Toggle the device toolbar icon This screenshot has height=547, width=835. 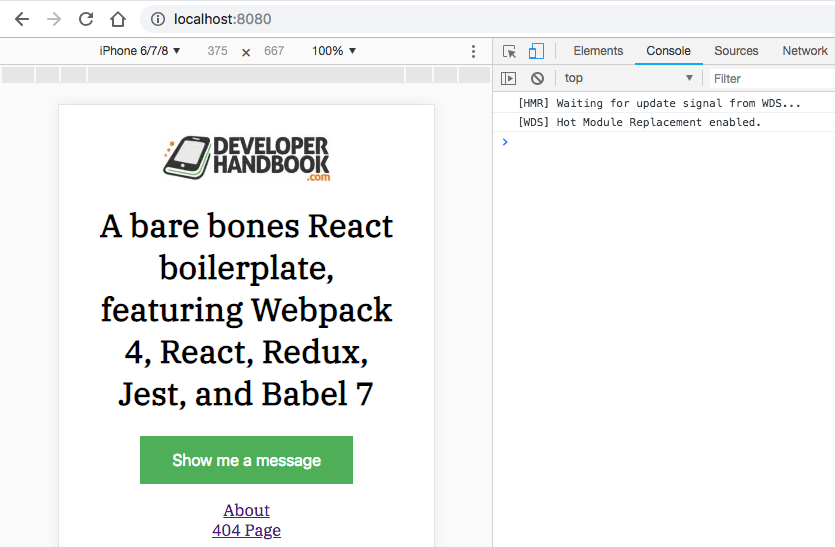pyautogui.click(x=536, y=51)
